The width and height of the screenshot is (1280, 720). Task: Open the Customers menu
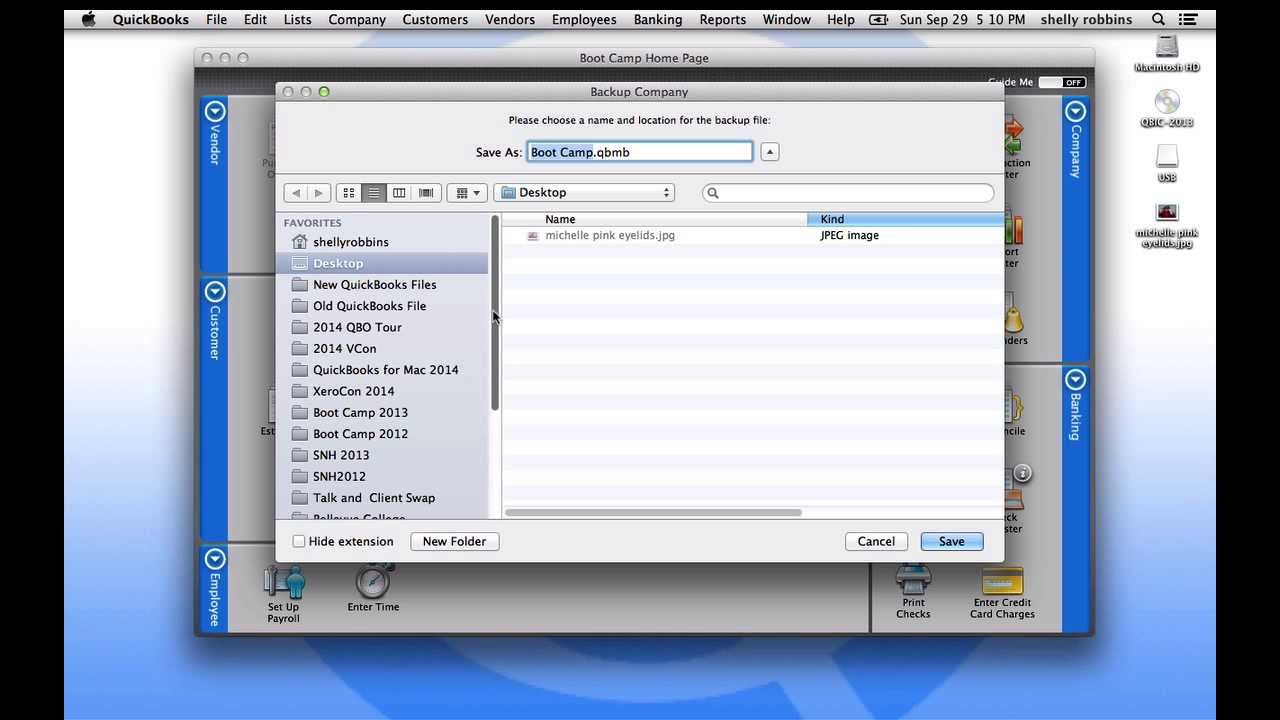[x=435, y=19]
